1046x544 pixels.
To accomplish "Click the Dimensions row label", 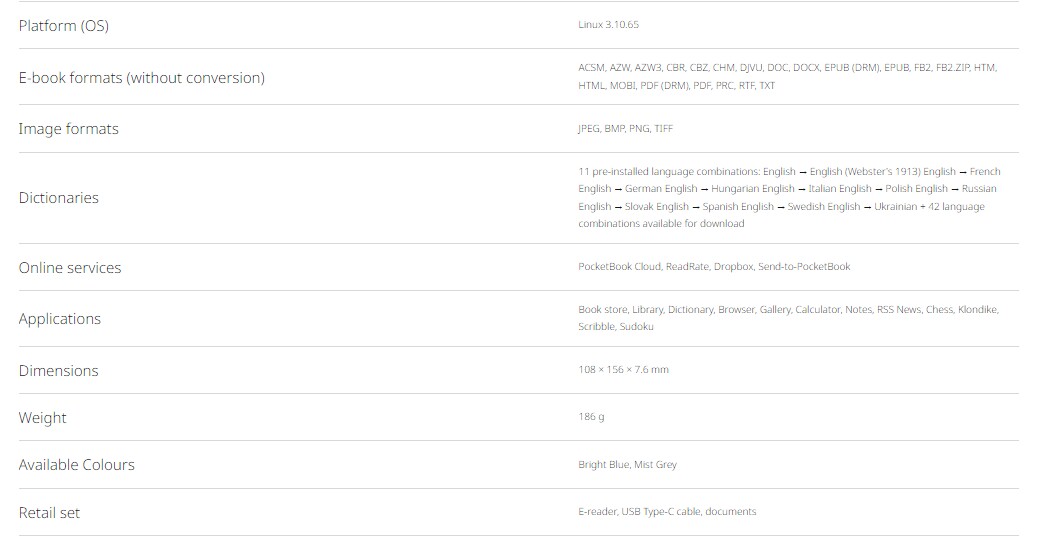I will tap(58, 371).
